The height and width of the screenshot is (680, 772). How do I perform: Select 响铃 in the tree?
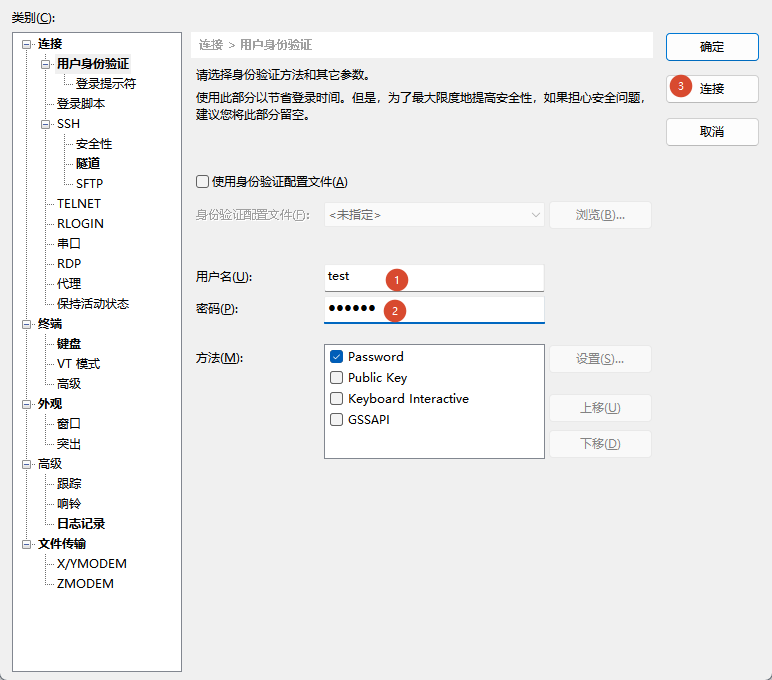69,504
